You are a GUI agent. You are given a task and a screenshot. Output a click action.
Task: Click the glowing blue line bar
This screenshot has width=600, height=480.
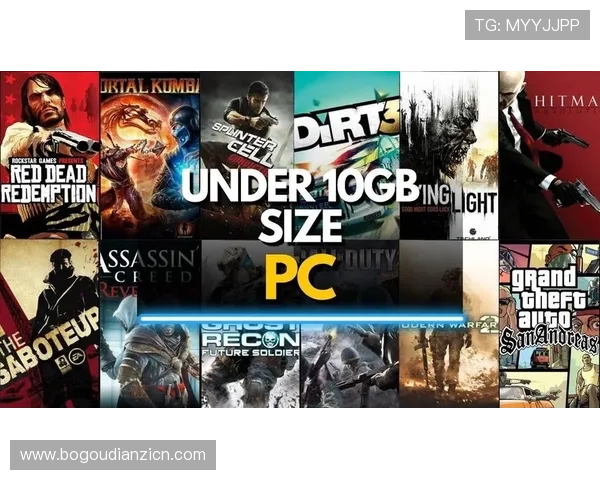[300, 318]
